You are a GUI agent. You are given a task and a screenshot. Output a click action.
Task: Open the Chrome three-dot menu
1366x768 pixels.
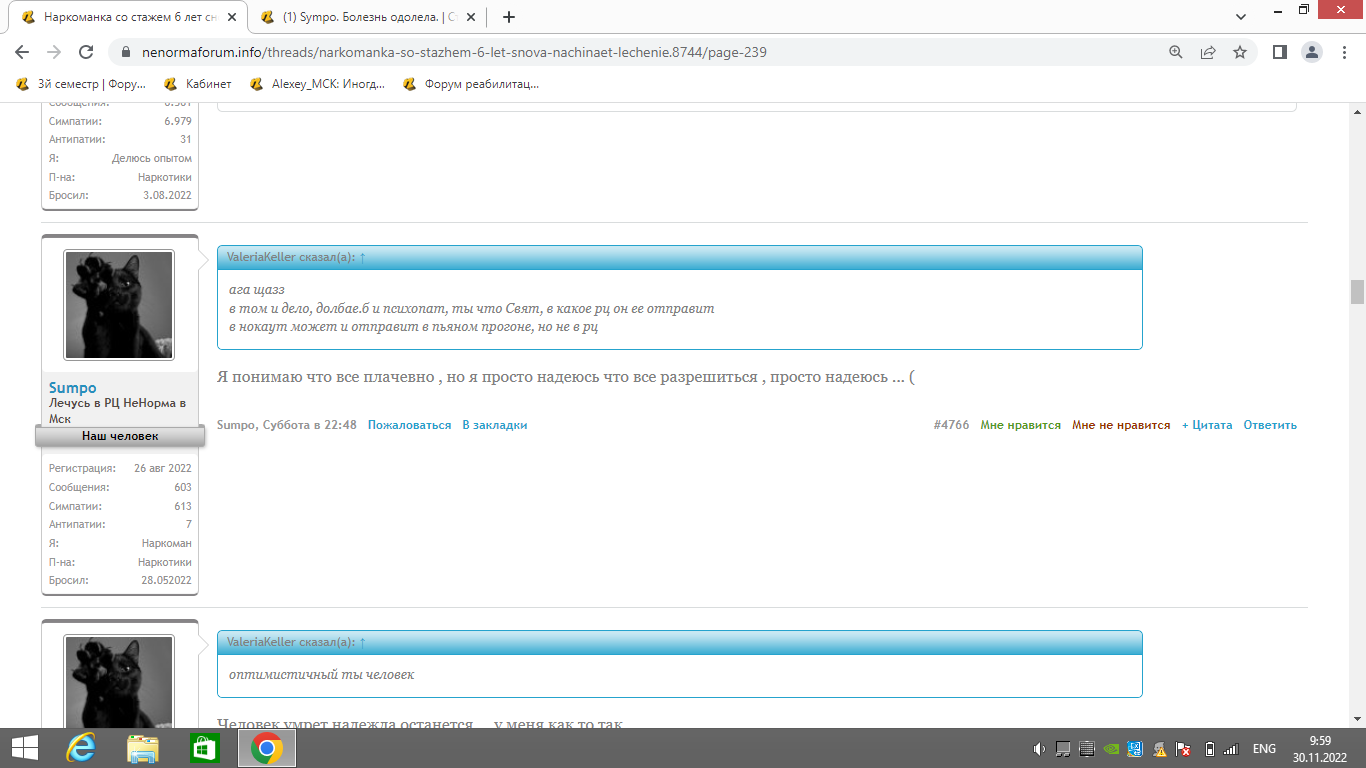tap(1344, 52)
